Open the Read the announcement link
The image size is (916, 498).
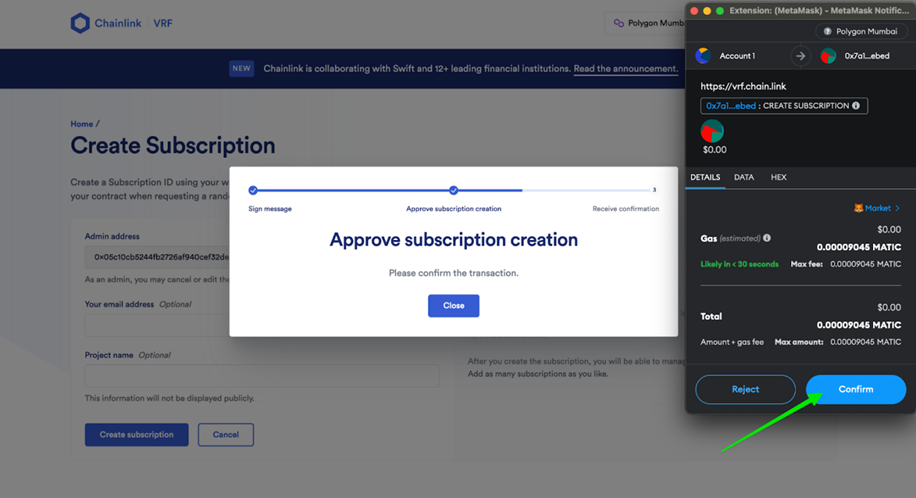(x=626, y=69)
